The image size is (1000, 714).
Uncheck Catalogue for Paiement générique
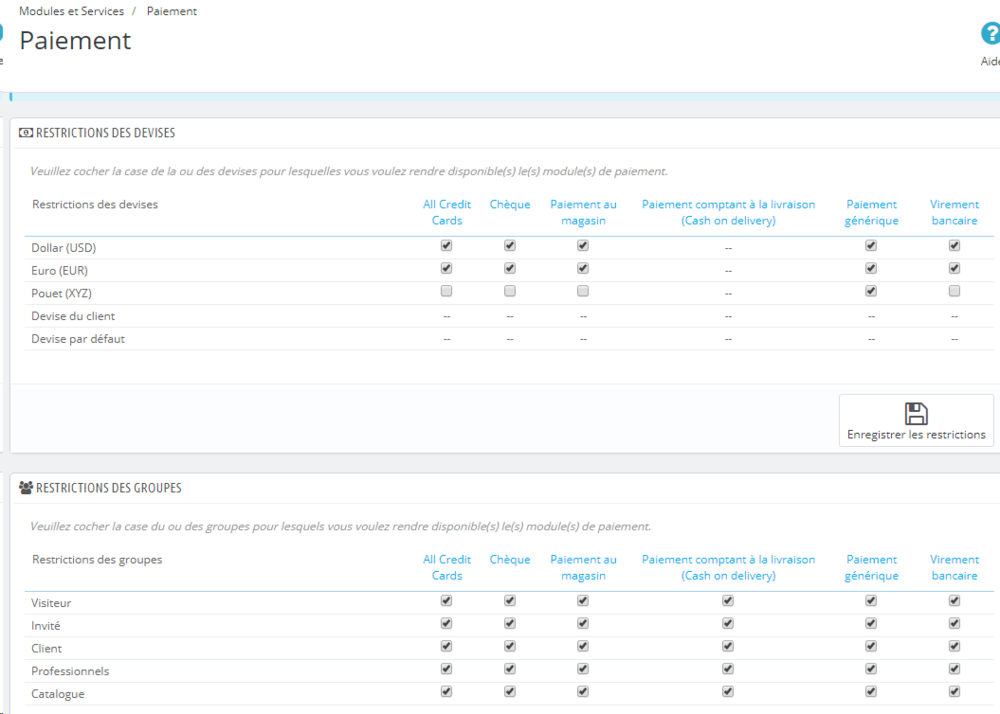(871, 692)
